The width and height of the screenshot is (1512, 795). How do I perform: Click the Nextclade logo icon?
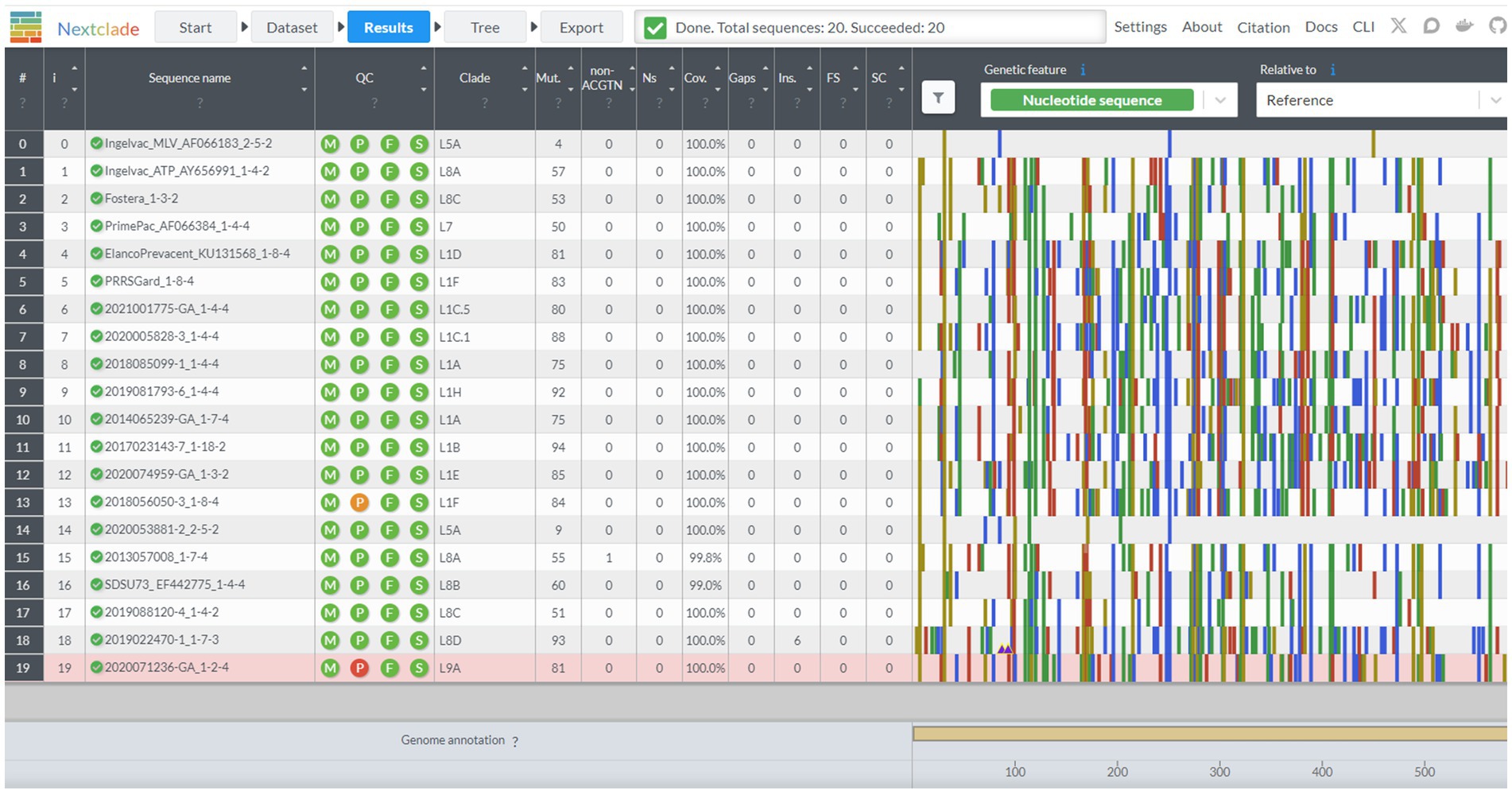[26, 27]
